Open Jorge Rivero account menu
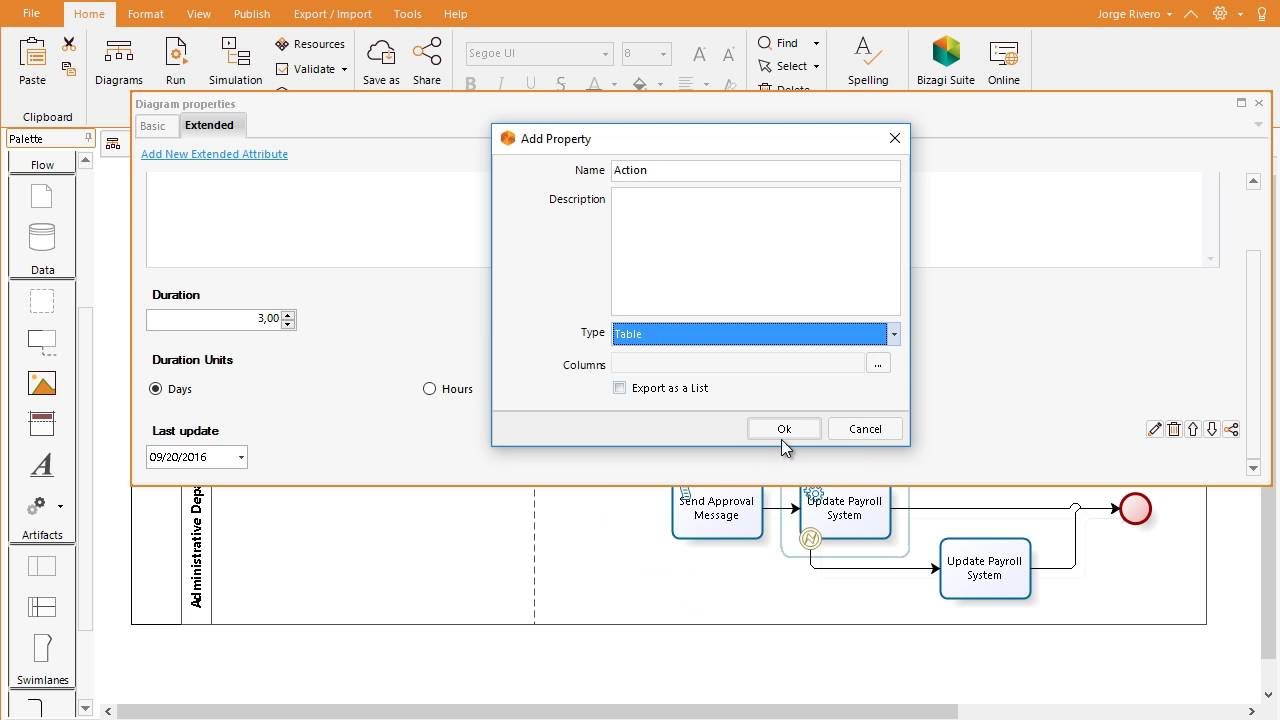The width and height of the screenshot is (1280, 720). [x=1134, y=14]
